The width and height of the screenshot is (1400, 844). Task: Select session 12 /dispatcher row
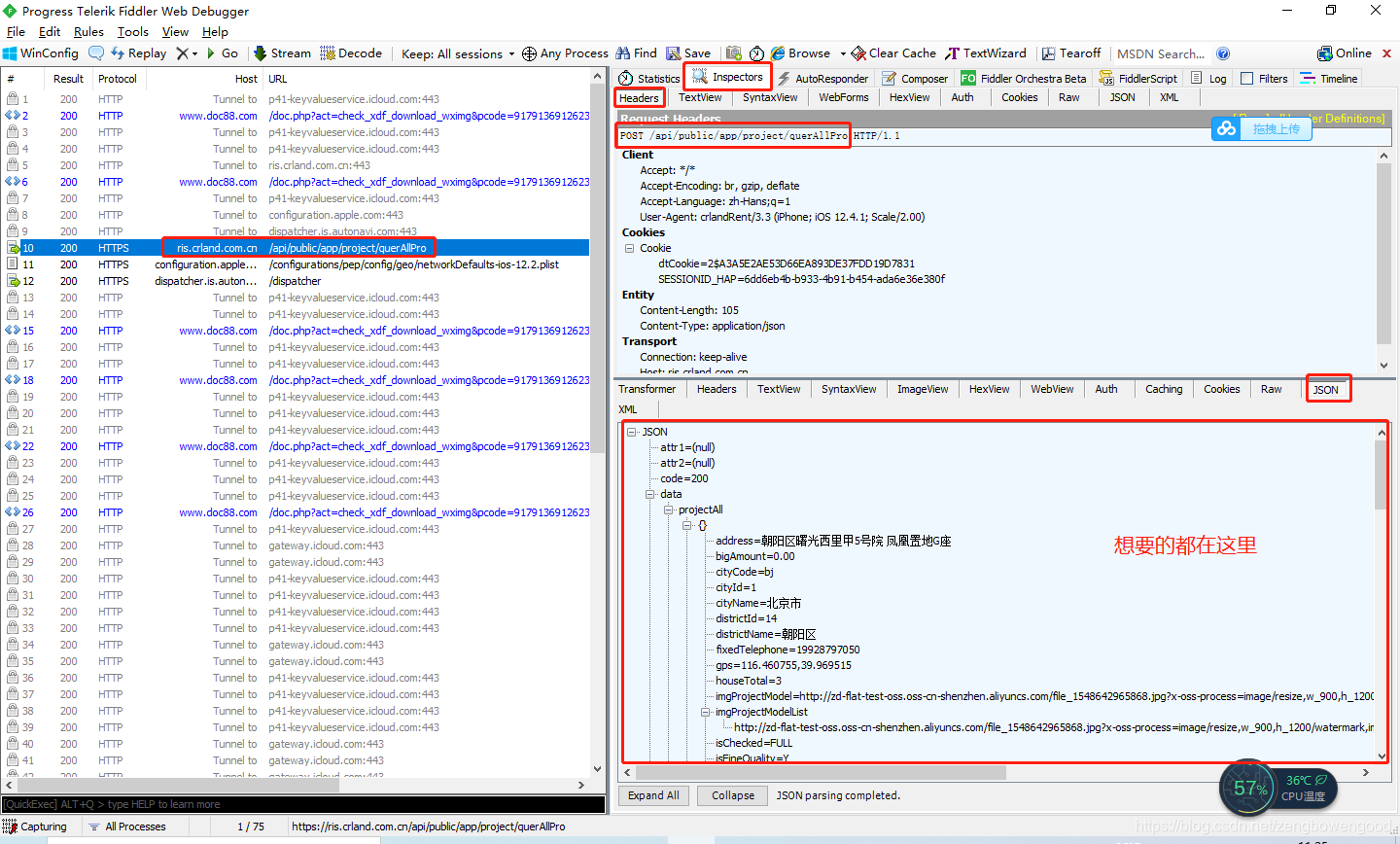pos(296,281)
